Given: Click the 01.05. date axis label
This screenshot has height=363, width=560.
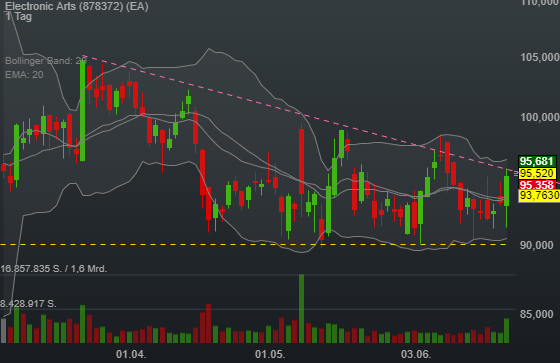Looking at the screenshot, I should coord(270,354).
